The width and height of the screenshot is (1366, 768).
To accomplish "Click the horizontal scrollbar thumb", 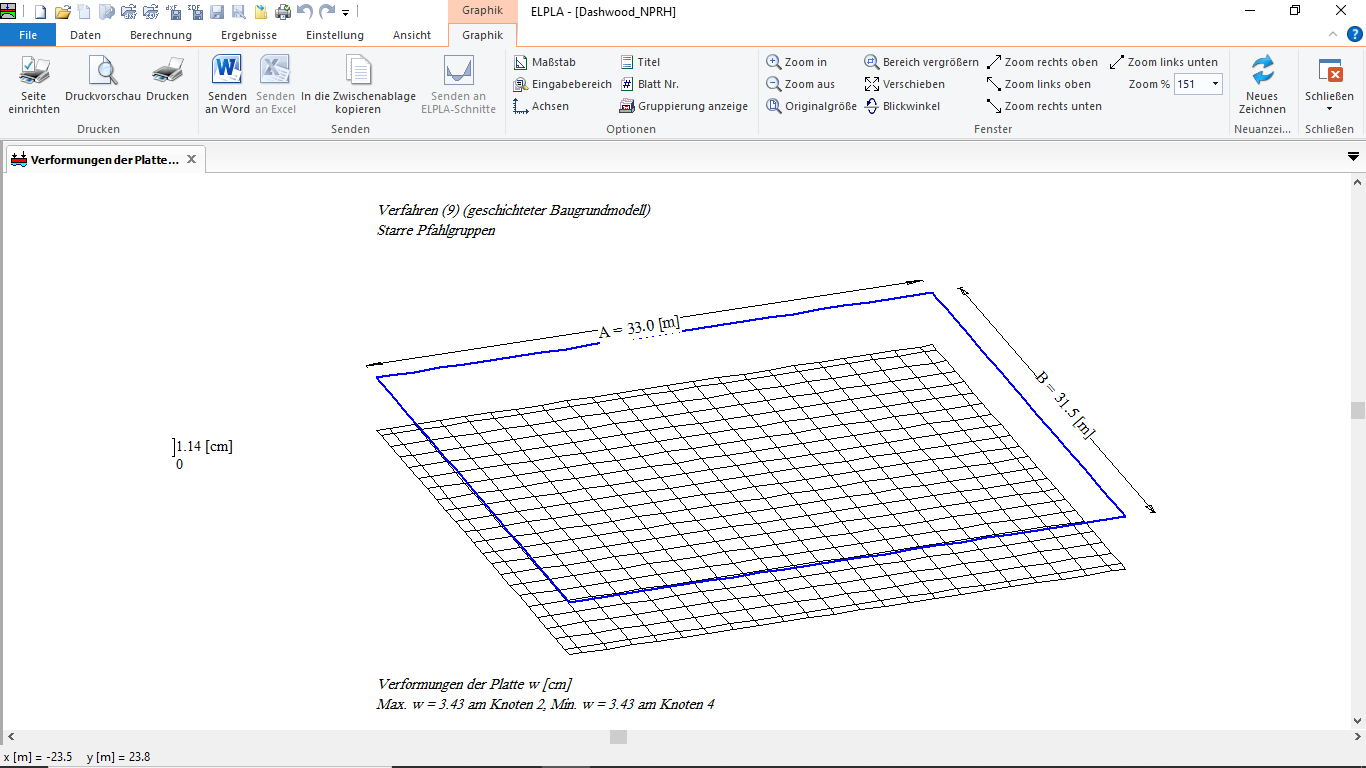I will click(618, 737).
